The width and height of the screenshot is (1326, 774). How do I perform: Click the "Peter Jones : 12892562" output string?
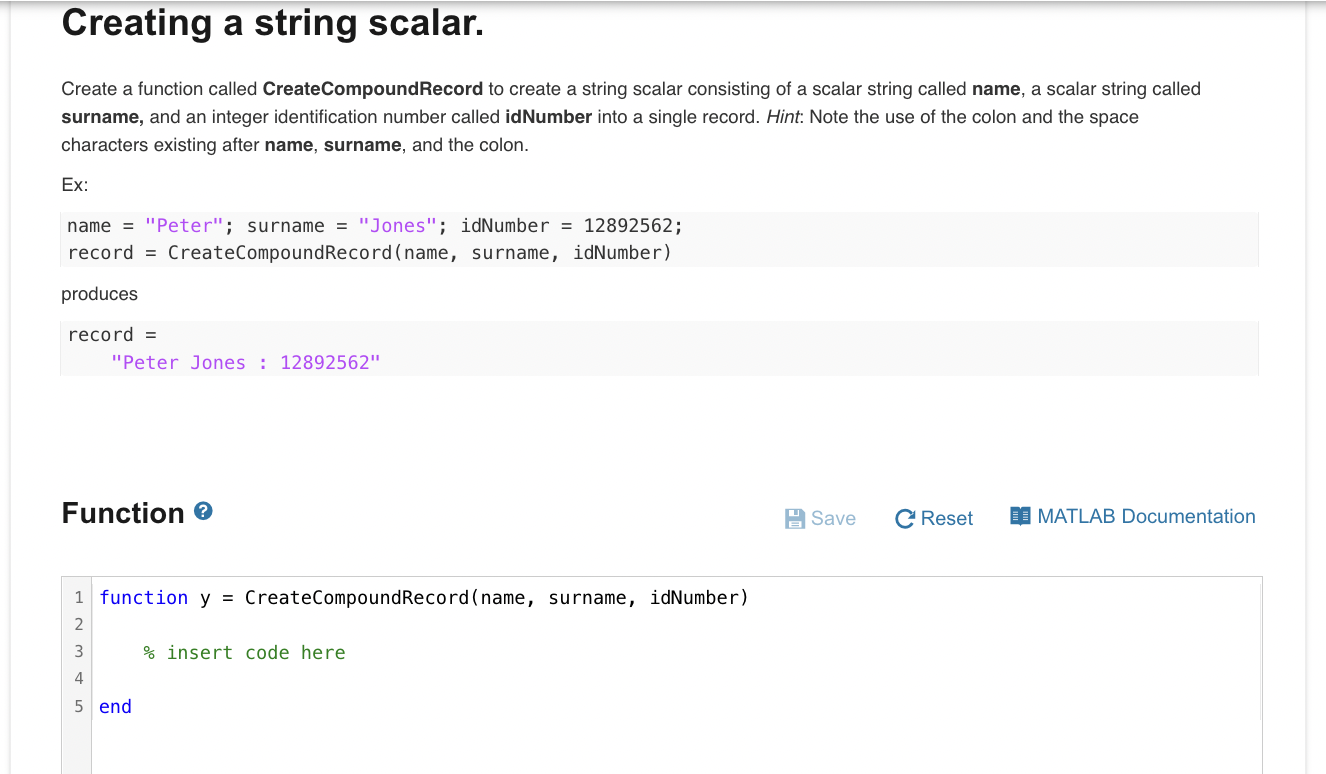point(246,362)
